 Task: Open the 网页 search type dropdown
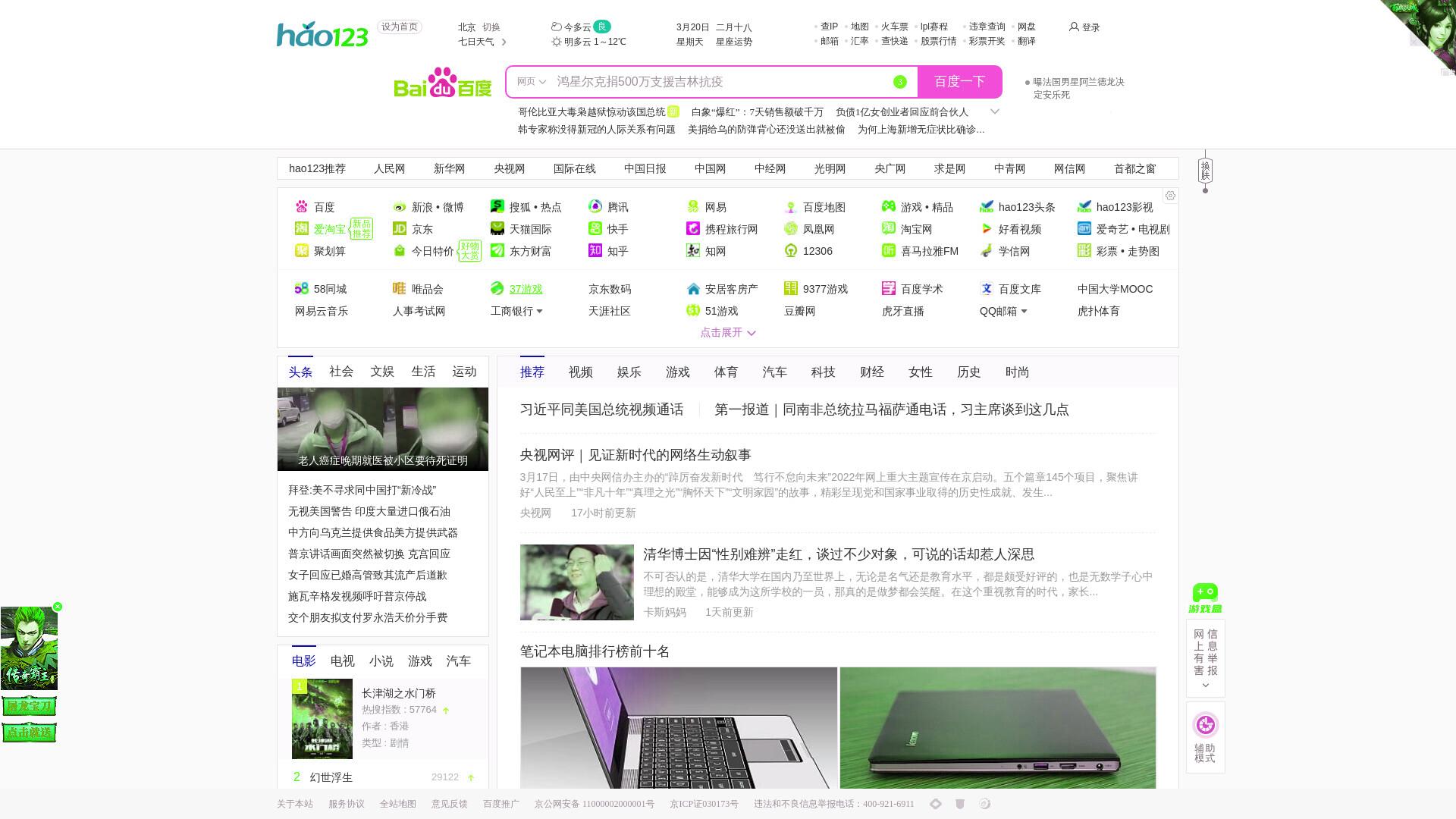click(532, 82)
